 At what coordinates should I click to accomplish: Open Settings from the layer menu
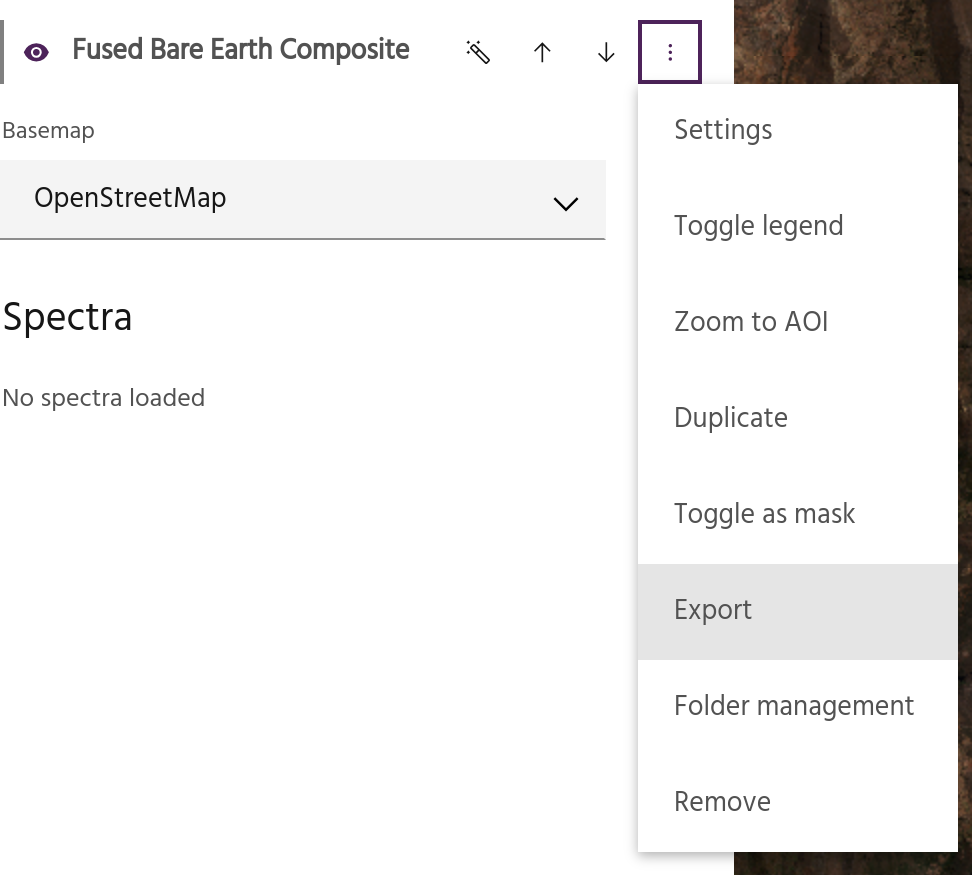coord(723,130)
